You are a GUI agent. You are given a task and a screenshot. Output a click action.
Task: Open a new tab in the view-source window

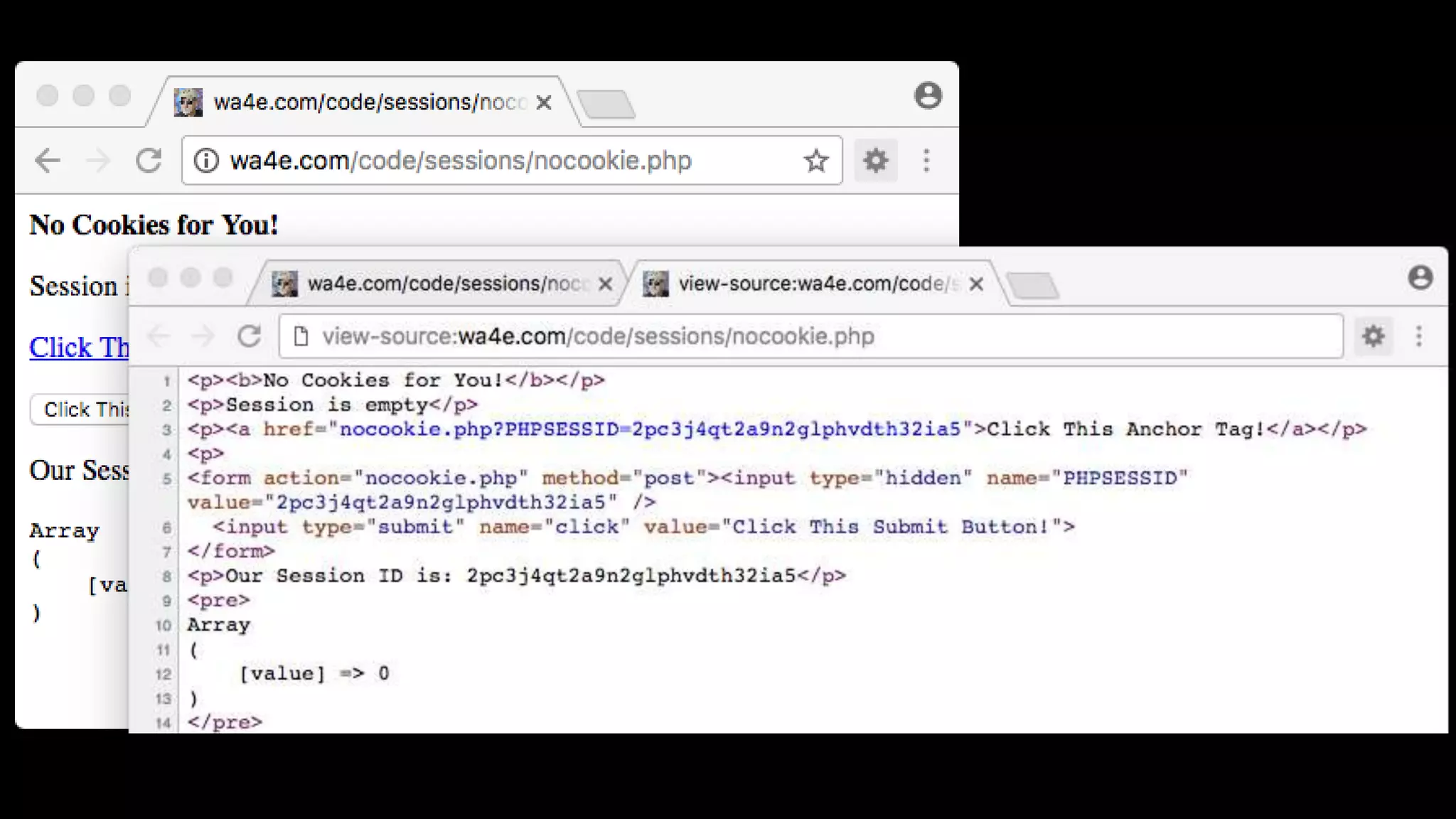point(1033,286)
